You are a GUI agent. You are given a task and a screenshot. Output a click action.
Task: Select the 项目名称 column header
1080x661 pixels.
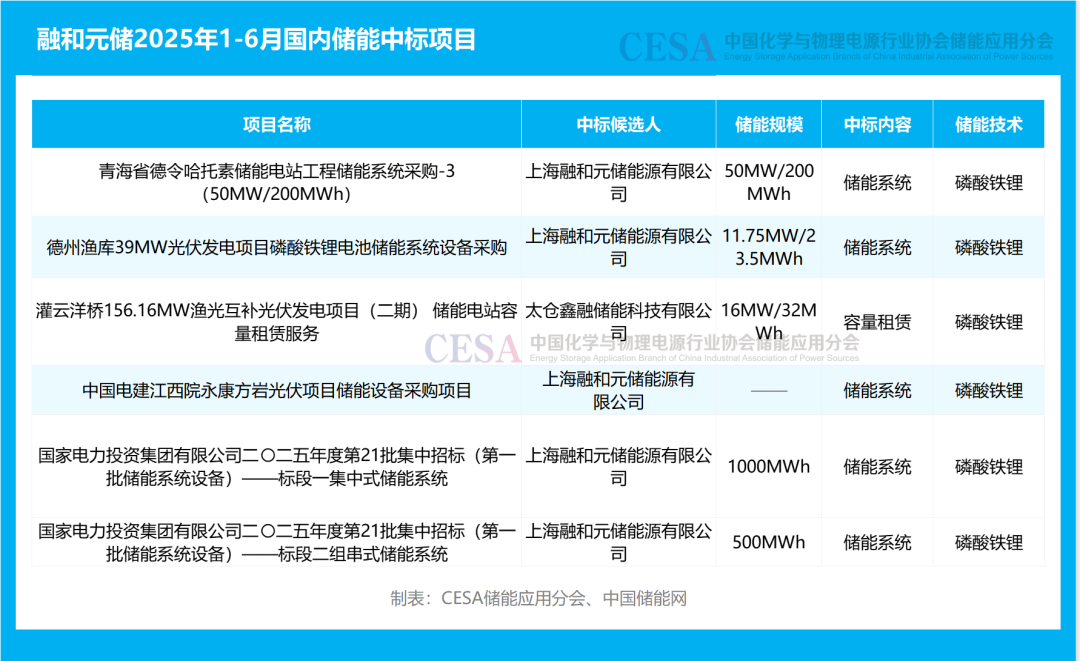(277, 125)
